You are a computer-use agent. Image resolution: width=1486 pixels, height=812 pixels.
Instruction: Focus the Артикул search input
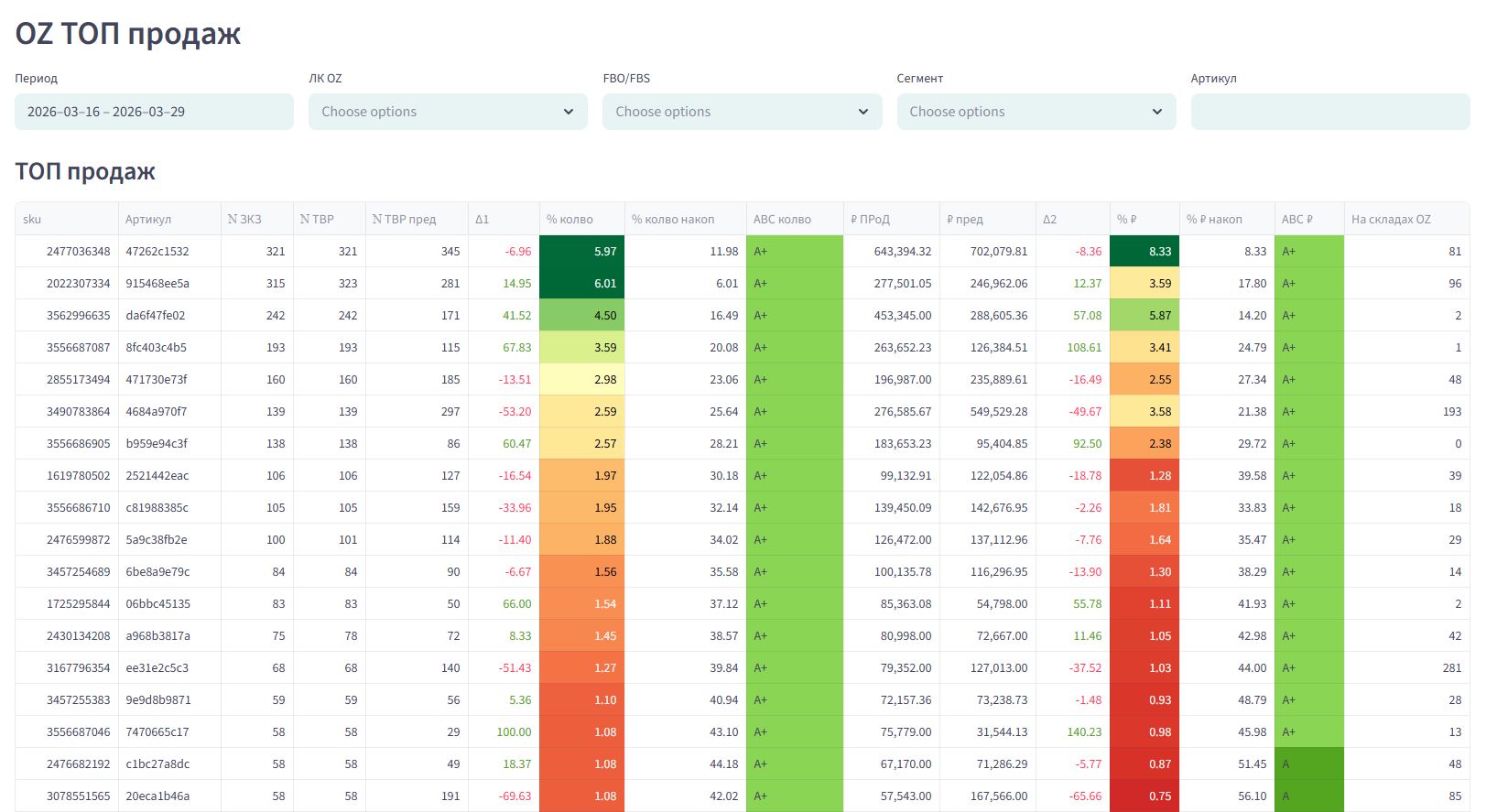pos(1330,112)
